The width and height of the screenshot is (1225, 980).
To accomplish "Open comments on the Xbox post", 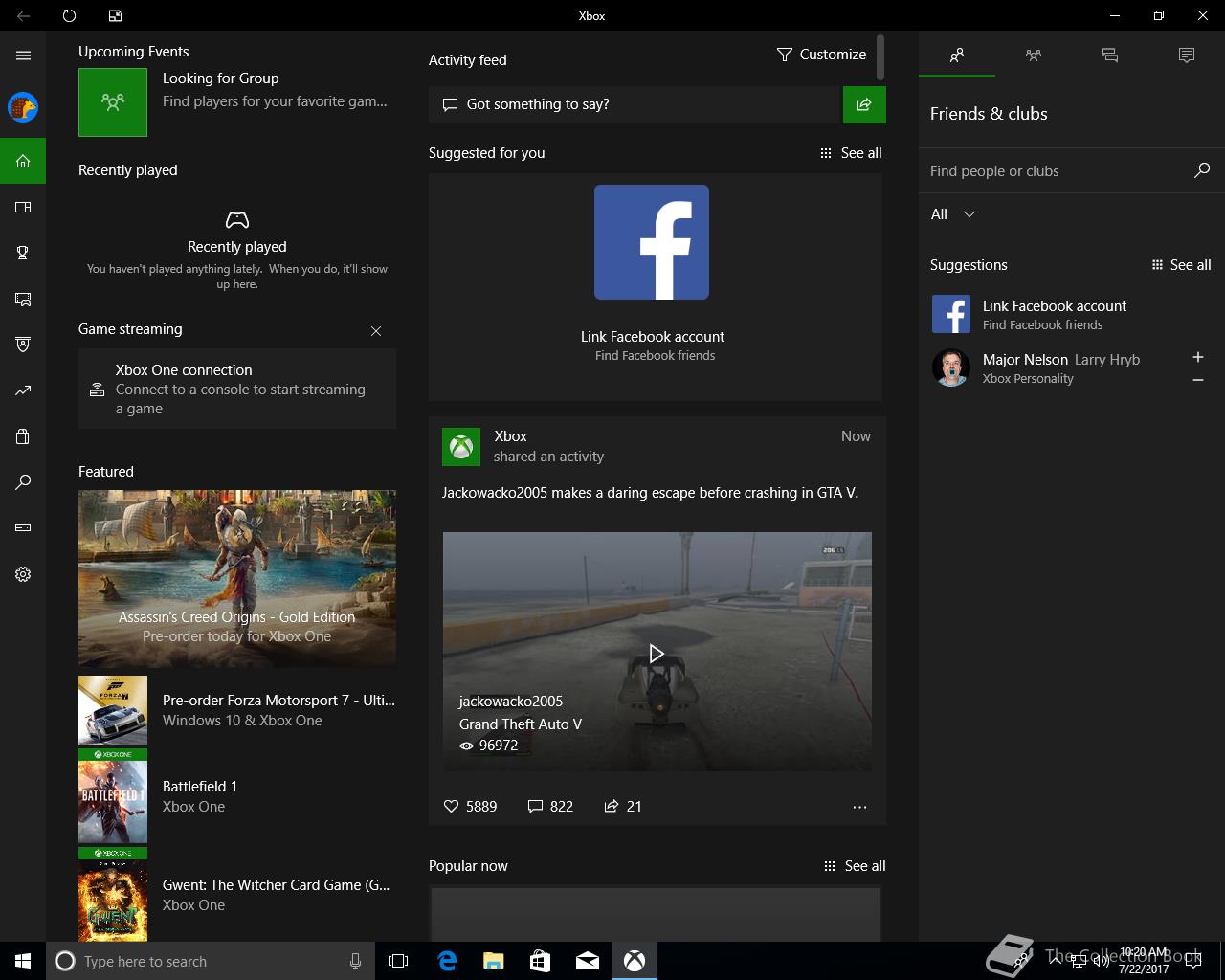I will pos(550,807).
